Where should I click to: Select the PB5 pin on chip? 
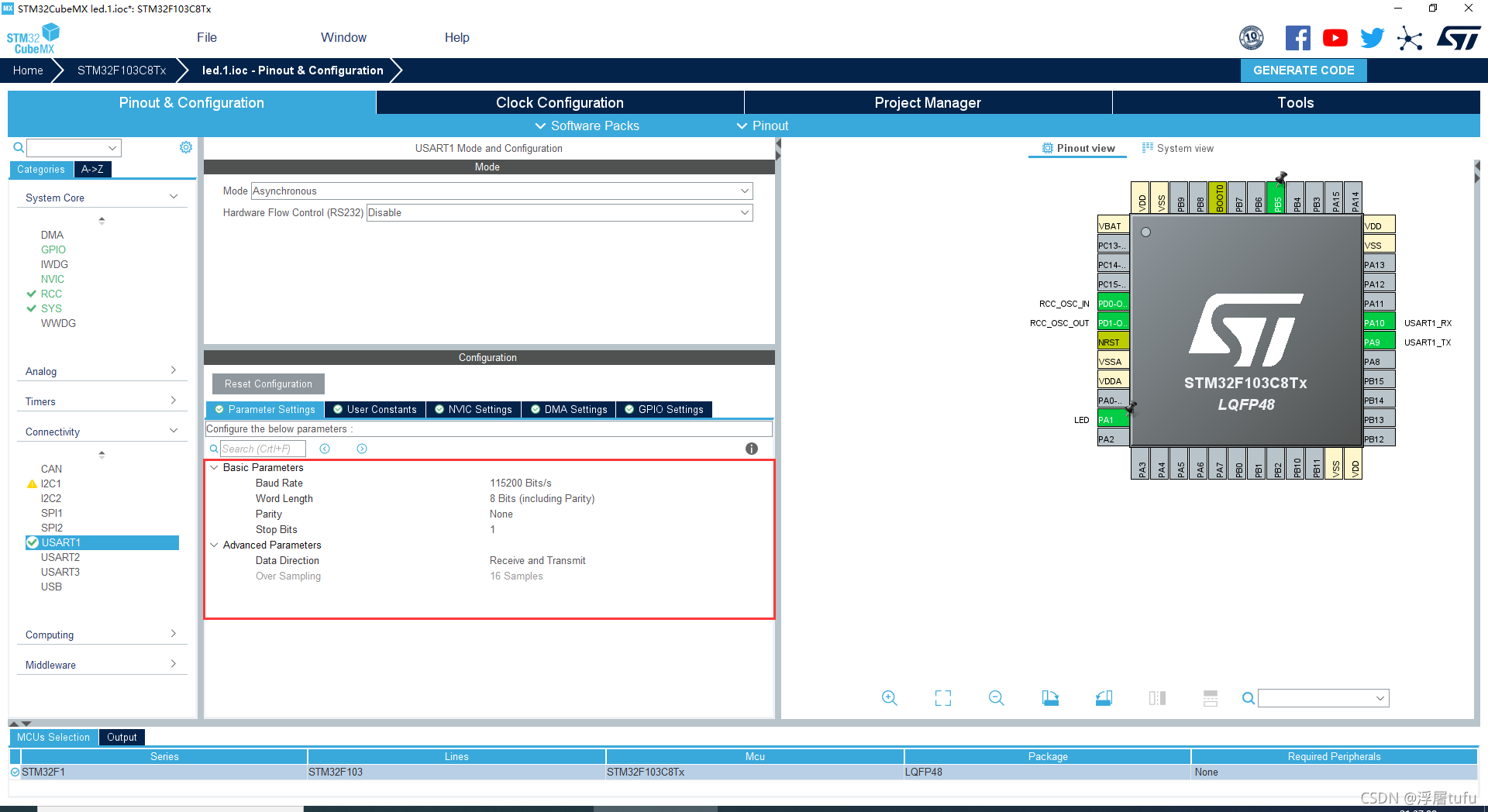coord(1276,198)
